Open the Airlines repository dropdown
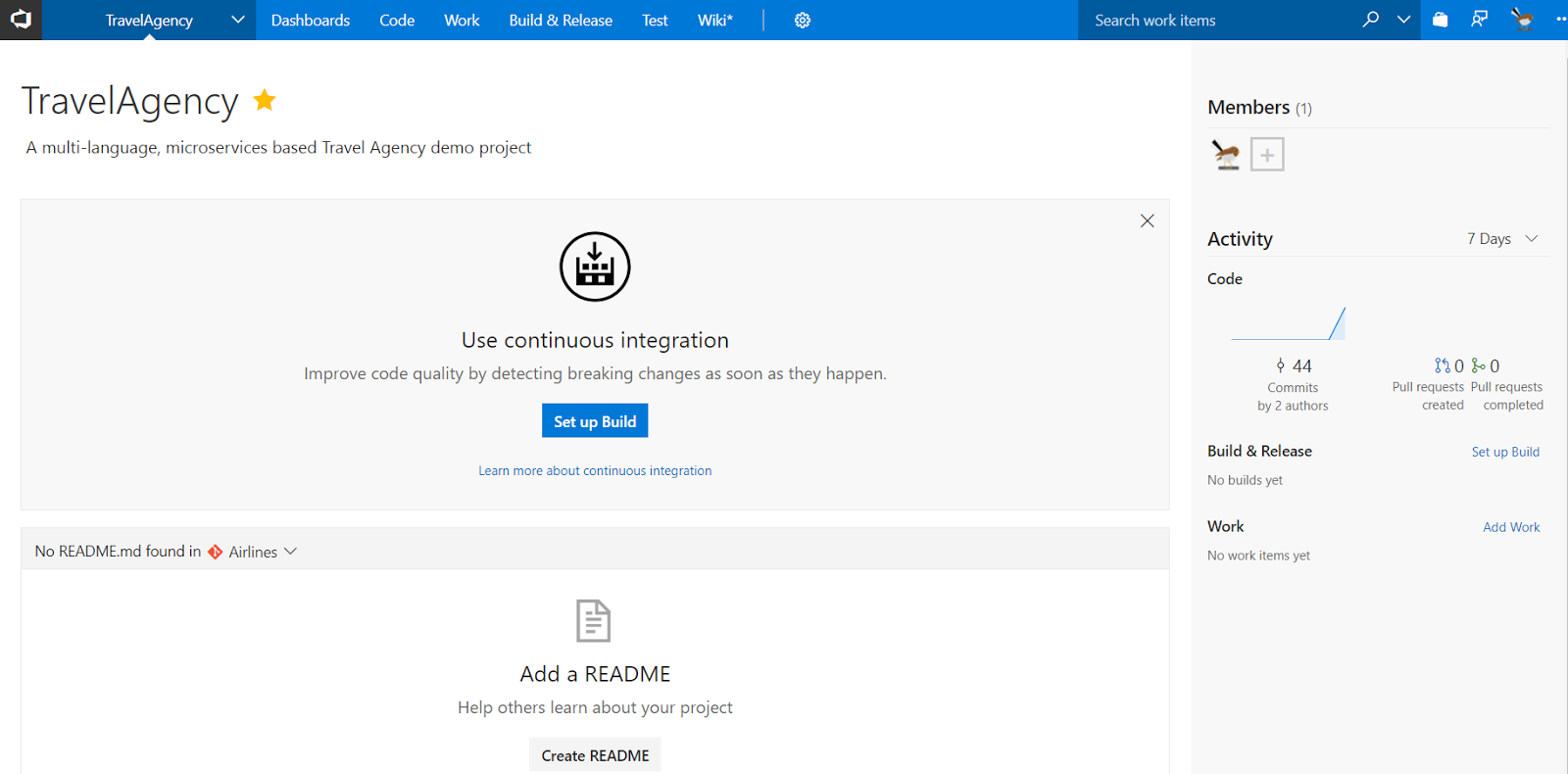 291,552
